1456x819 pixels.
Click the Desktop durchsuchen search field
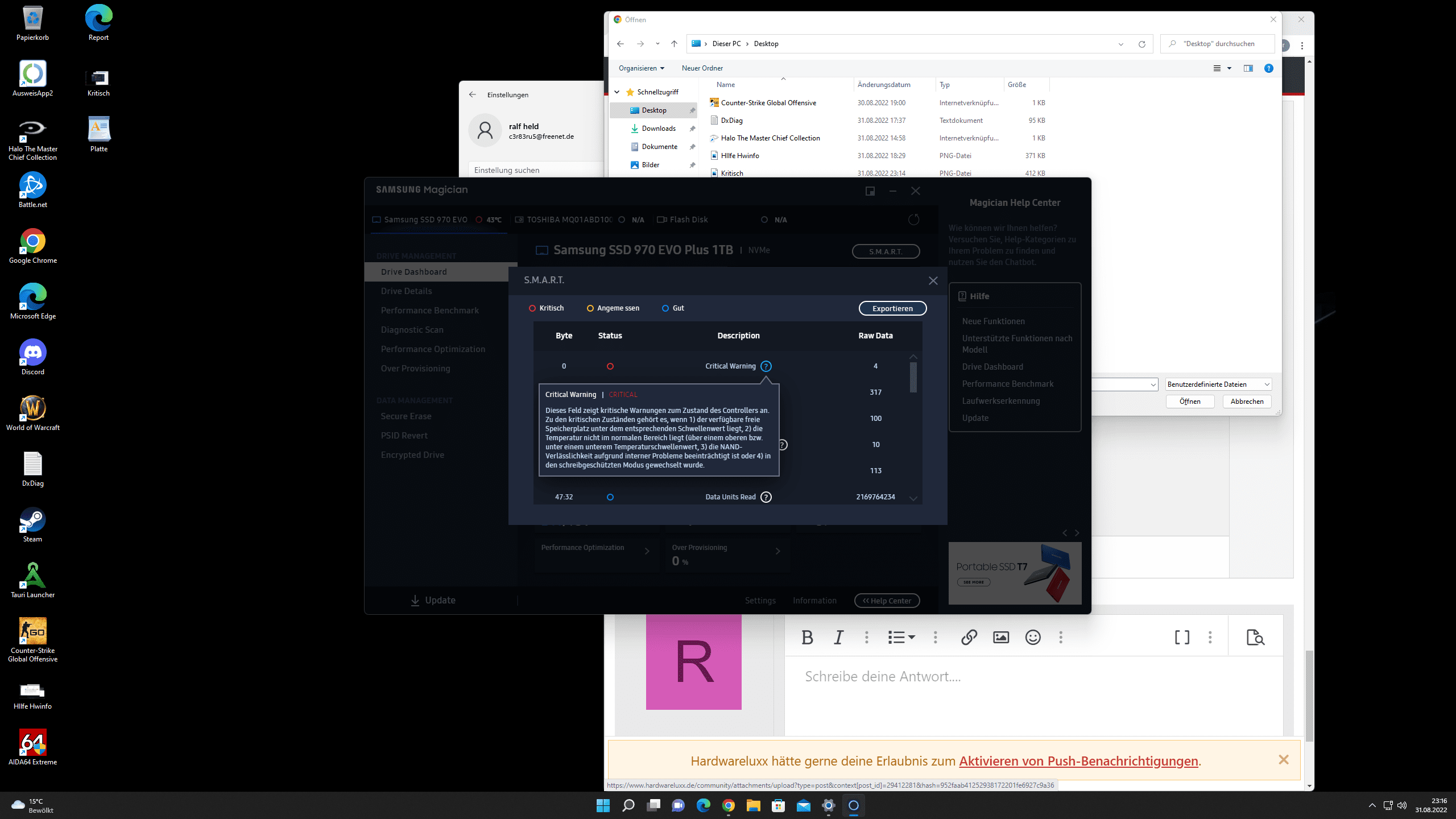(x=1218, y=44)
